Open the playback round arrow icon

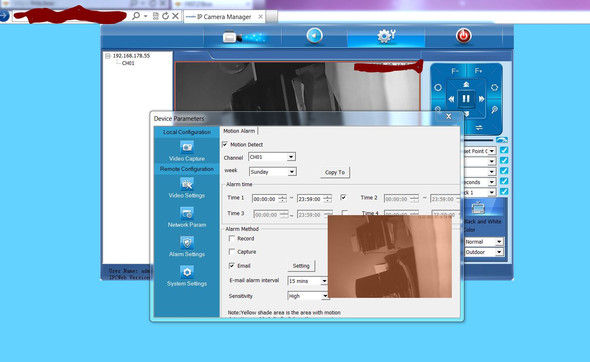314,36
